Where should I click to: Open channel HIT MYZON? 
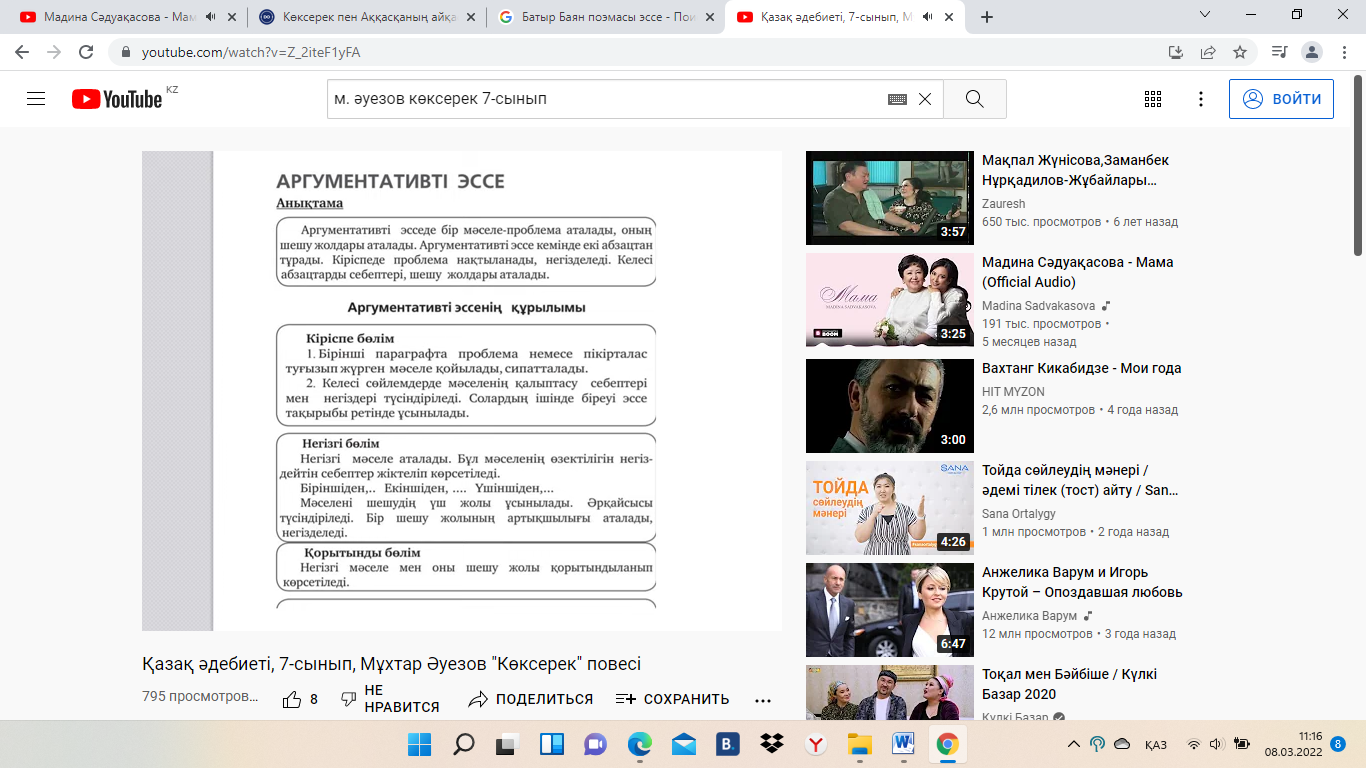click(x=1013, y=392)
